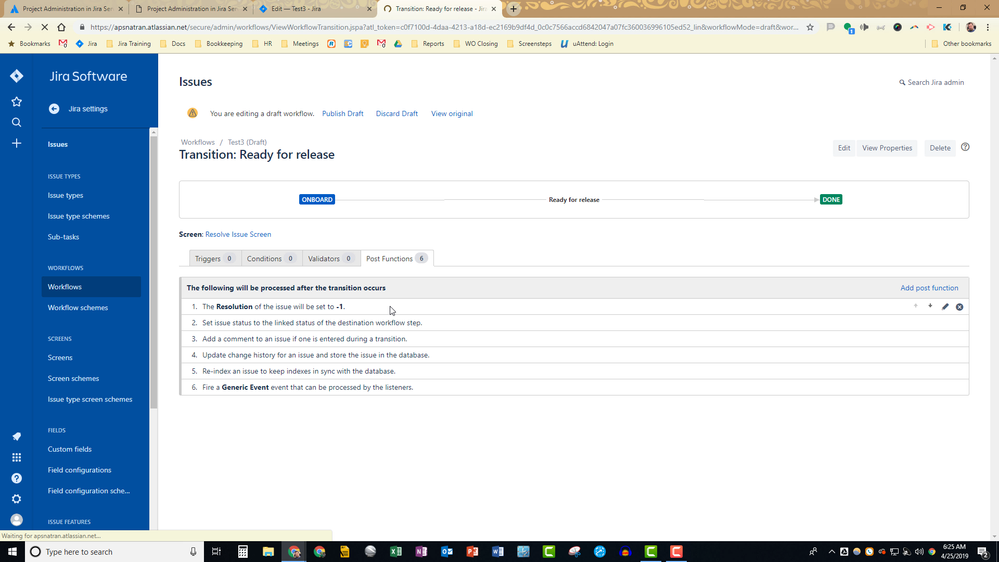The height and width of the screenshot is (562, 999).
Task: Click the Create plus icon
Action: click(x=17, y=143)
